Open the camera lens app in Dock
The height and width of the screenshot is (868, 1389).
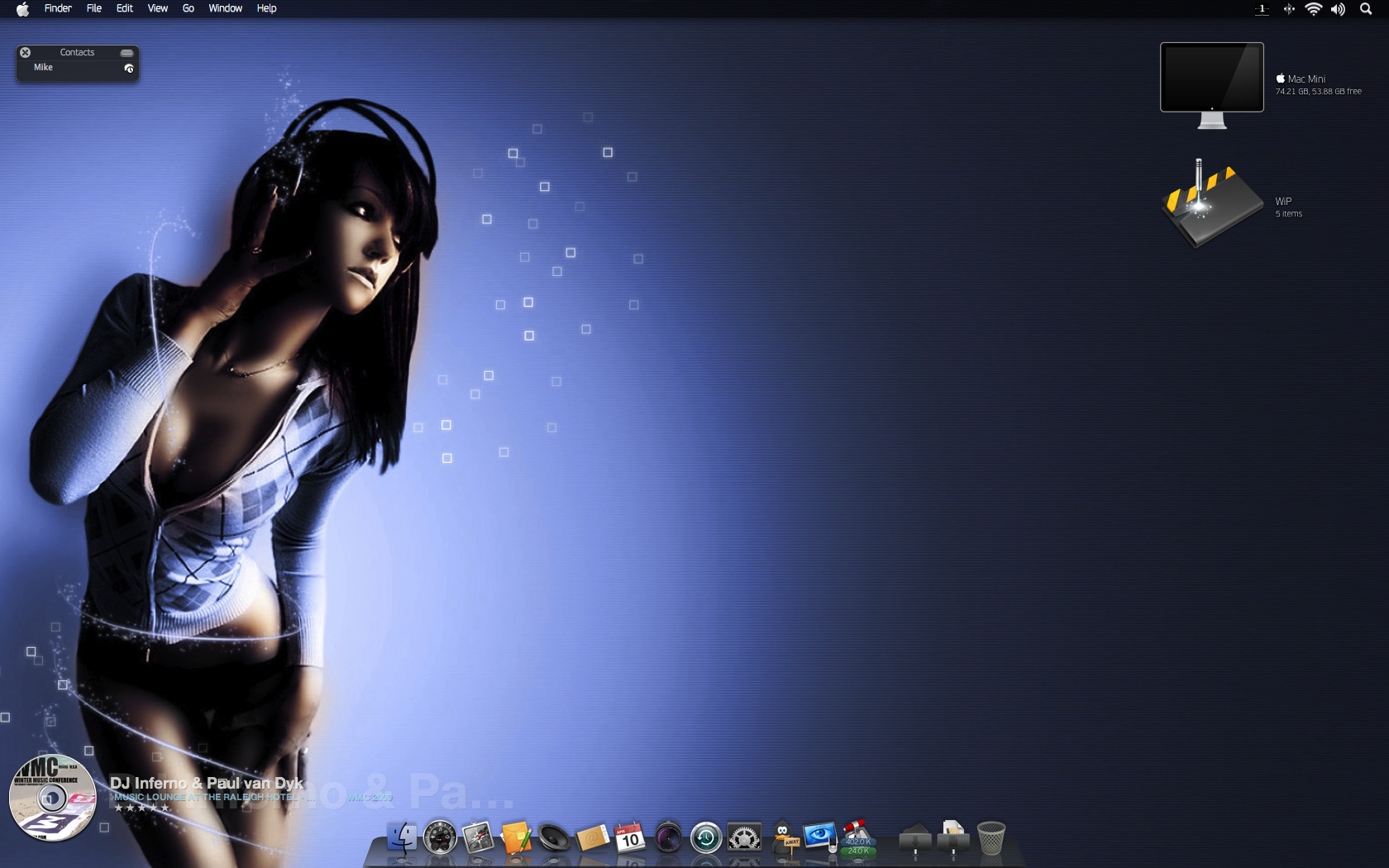pos(668,837)
